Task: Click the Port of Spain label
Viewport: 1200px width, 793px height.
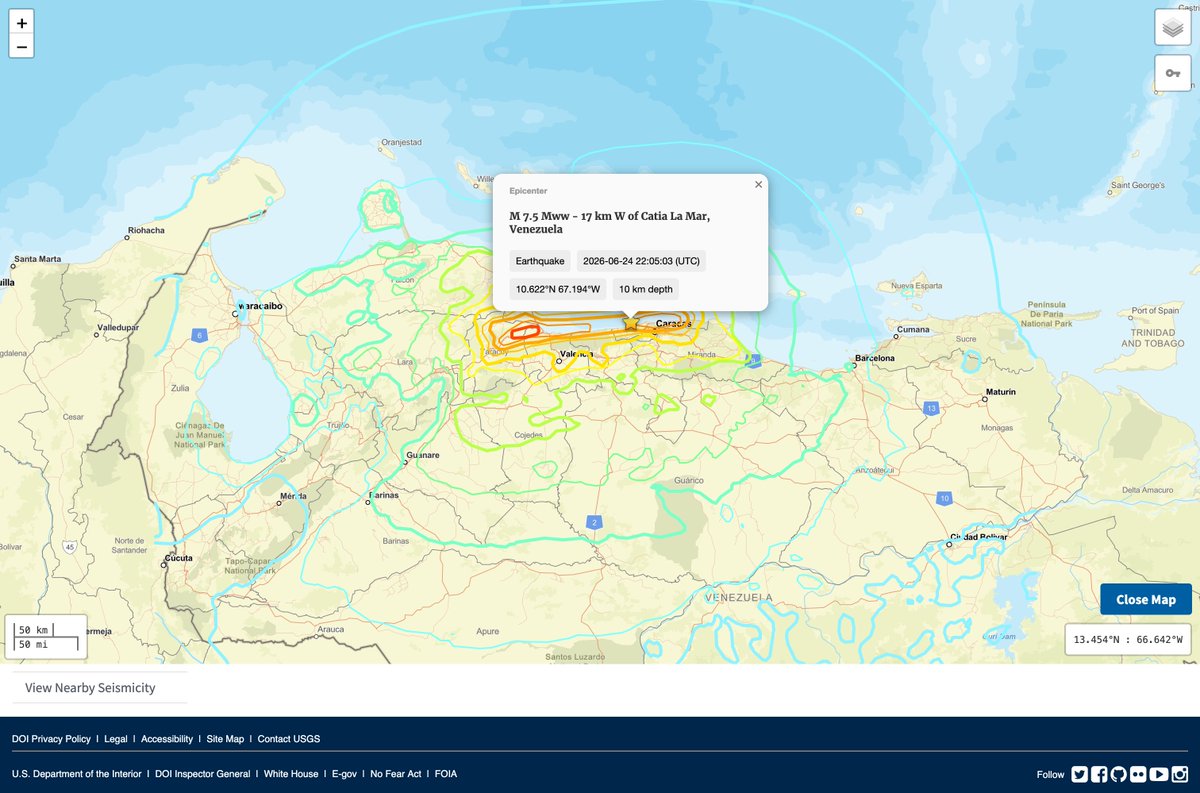Action: coord(1155,311)
